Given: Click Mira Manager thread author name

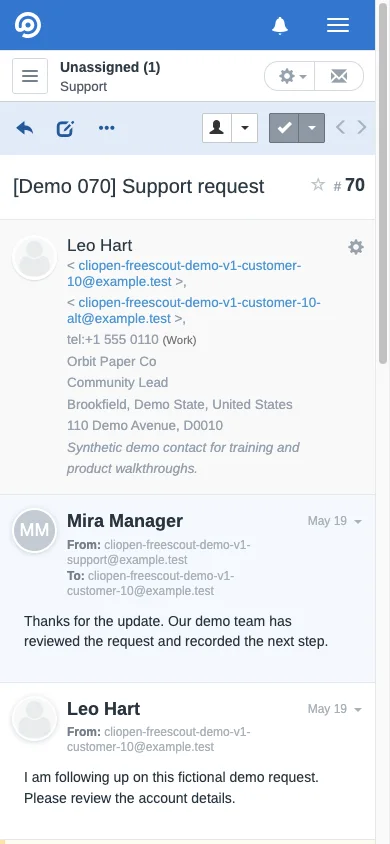Looking at the screenshot, I should [125, 521].
